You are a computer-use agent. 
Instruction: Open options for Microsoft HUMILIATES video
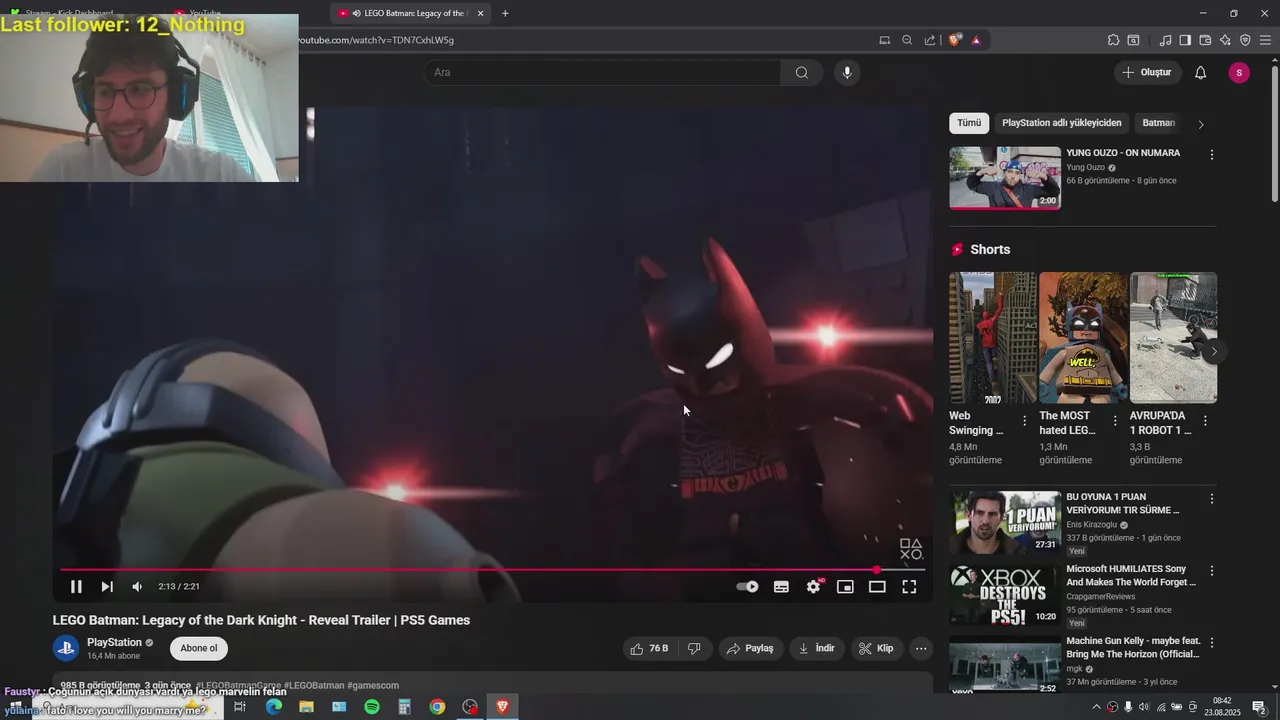tap(1212, 571)
